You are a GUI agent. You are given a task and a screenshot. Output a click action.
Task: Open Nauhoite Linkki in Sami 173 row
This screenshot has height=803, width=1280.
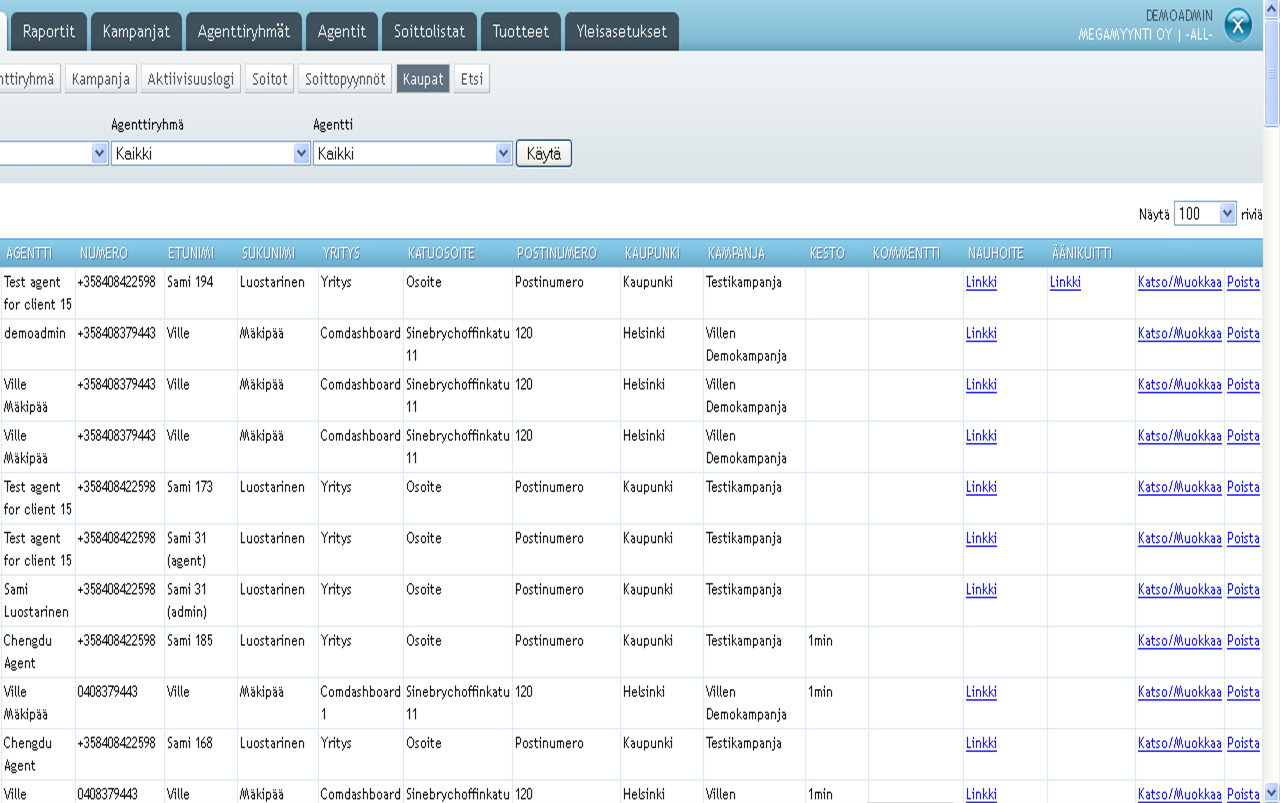click(x=981, y=487)
